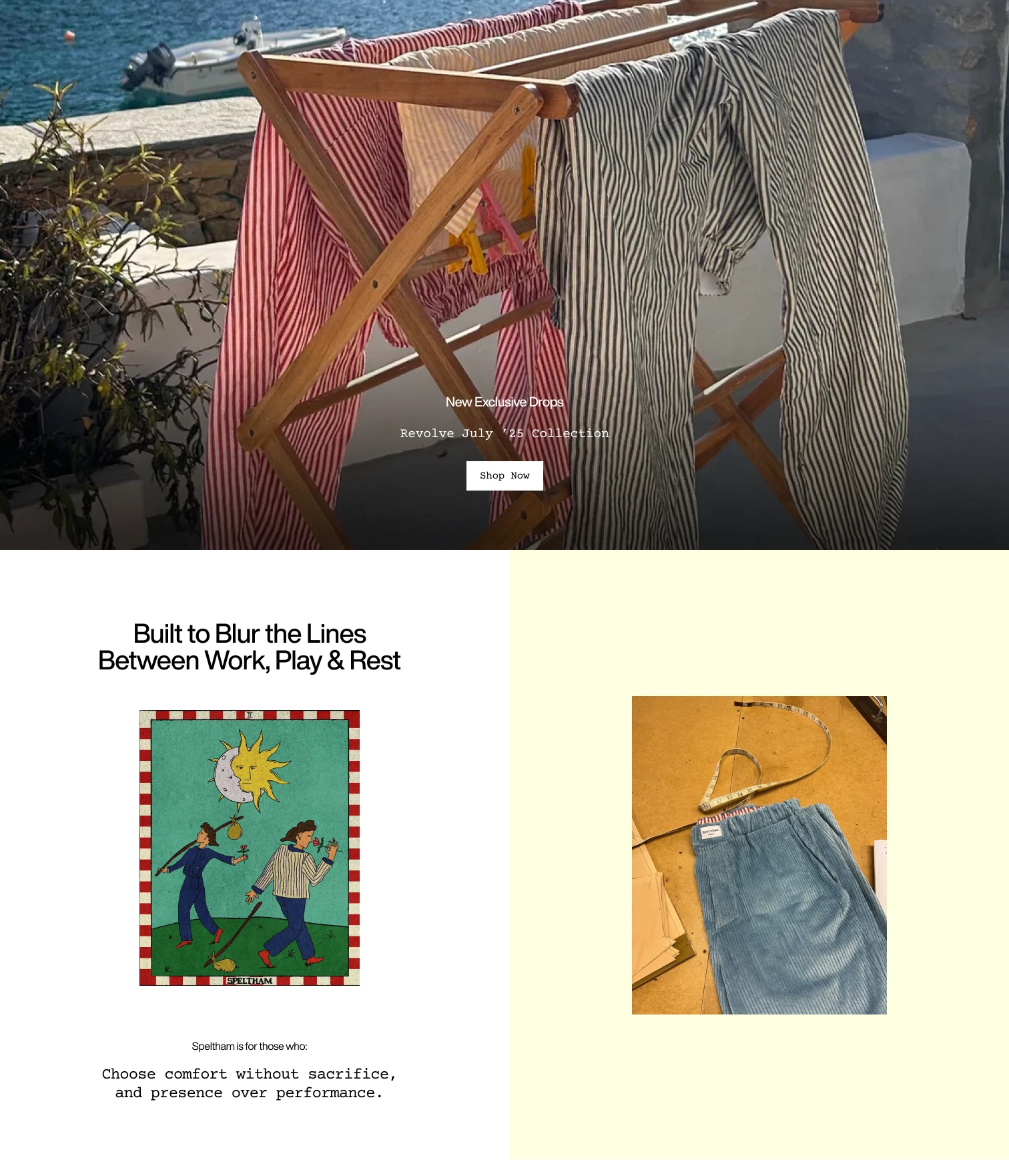Select the New Exclusive Drops heading
The image size is (1009, 1176).
(x=504, y=402)
